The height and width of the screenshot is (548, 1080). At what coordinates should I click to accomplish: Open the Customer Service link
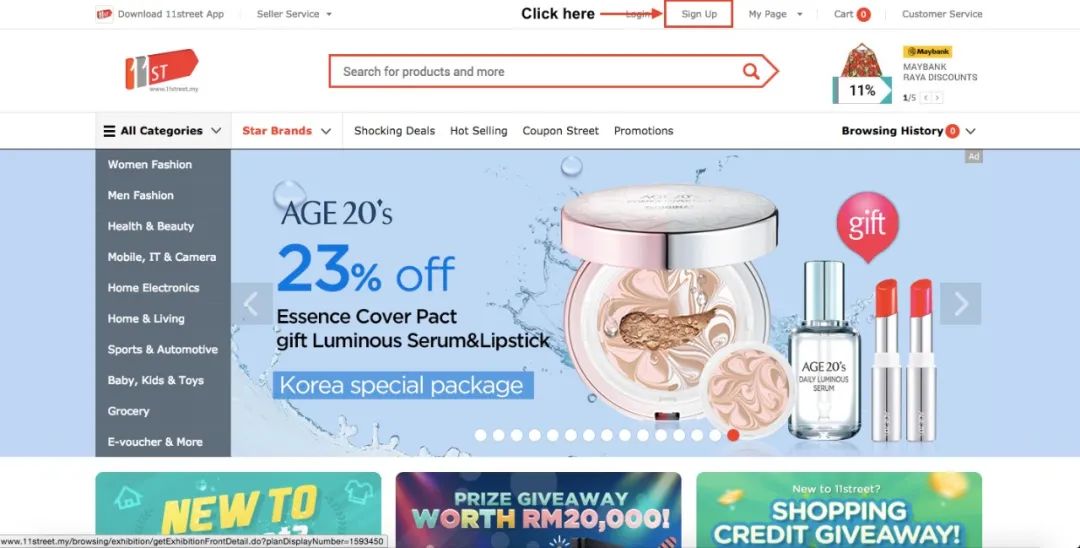(942, 14)
